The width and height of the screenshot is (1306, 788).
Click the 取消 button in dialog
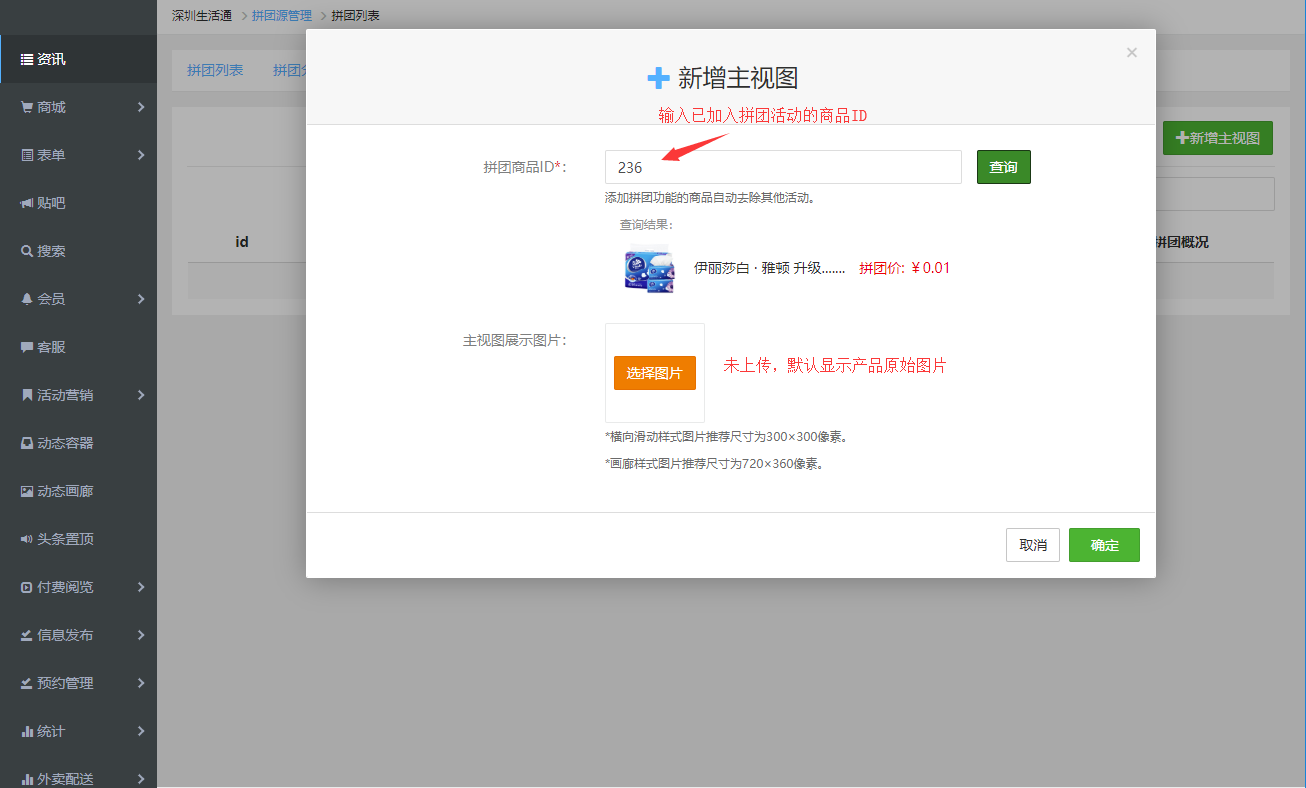pyautogui.click(x=1032, y=545)
